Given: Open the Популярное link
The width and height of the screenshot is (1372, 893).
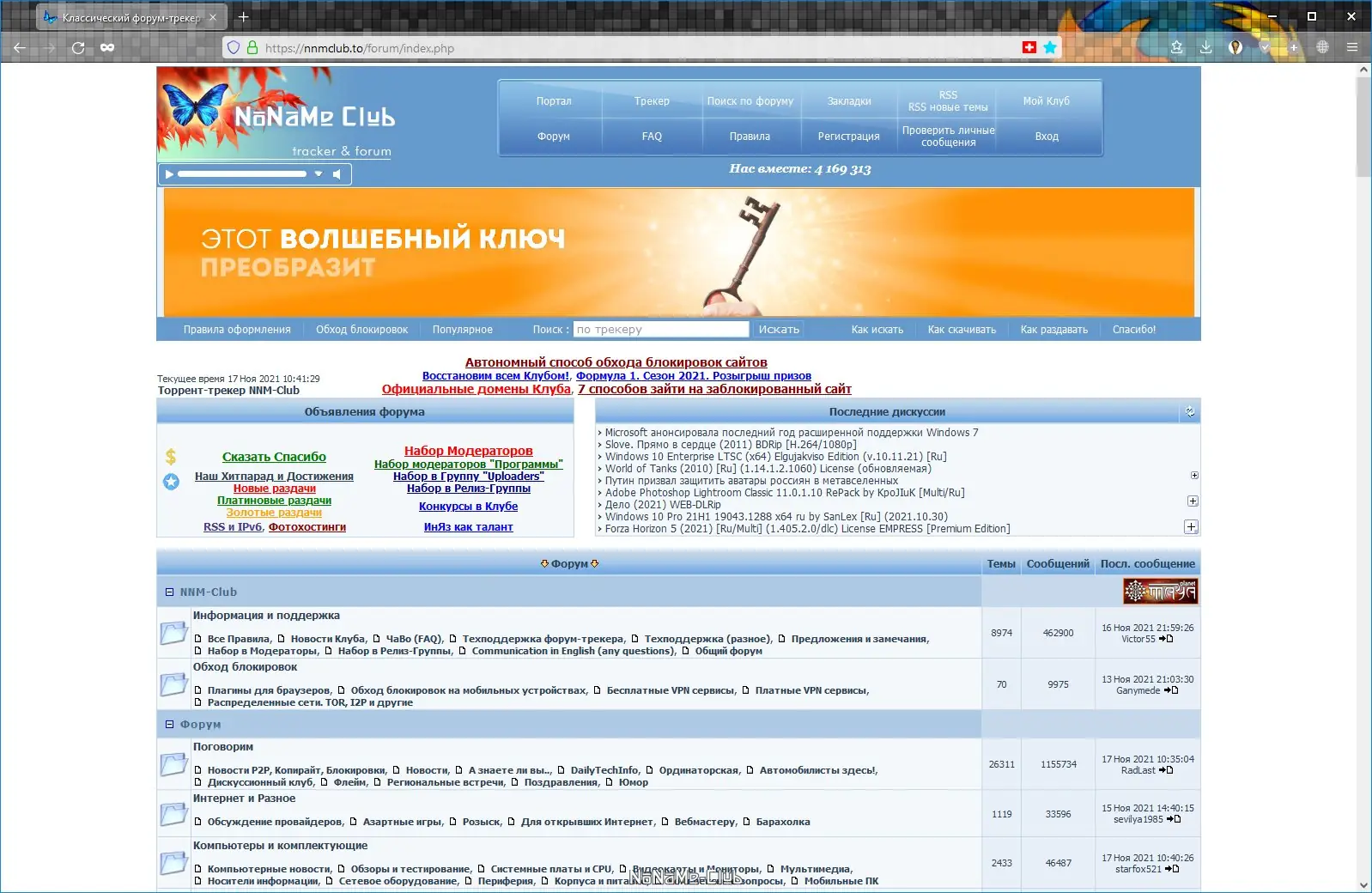Looking at the screenshot, I should (x=463, y=330).
